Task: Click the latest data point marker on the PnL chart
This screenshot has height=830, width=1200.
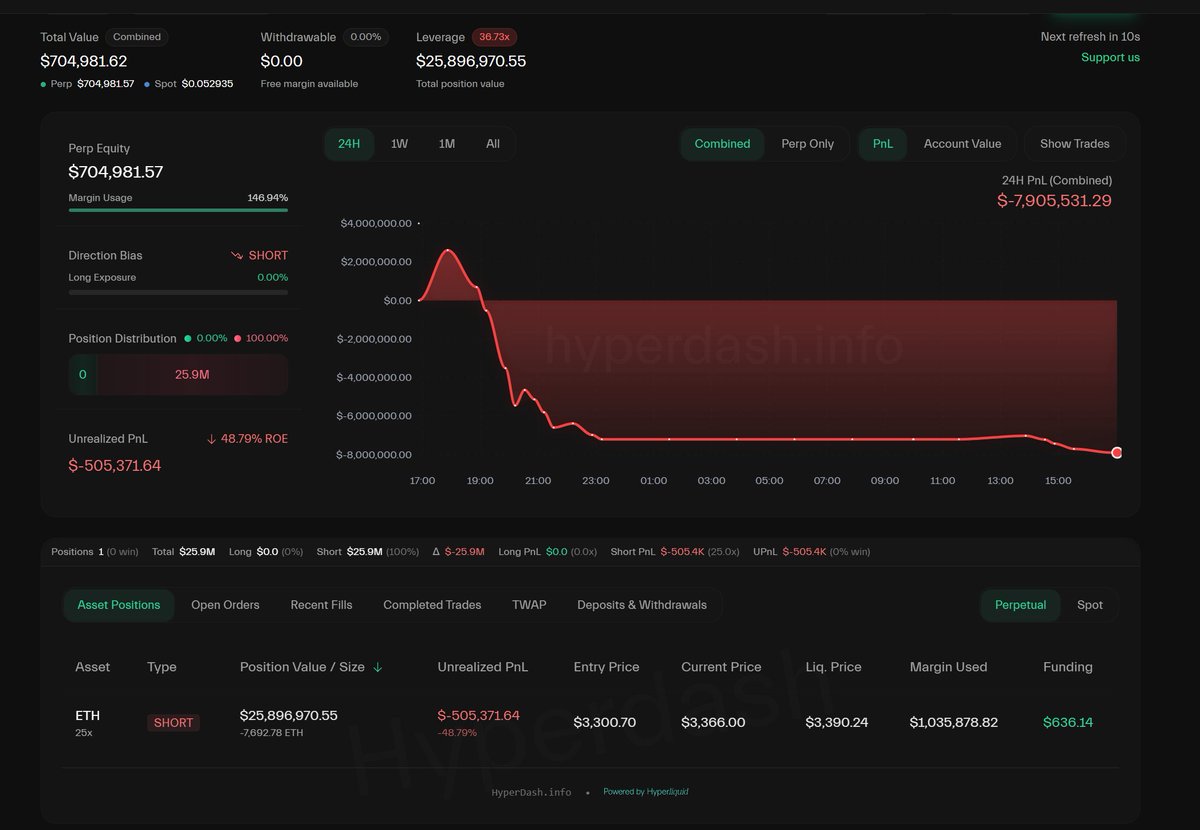Action: click(1116, 453)
